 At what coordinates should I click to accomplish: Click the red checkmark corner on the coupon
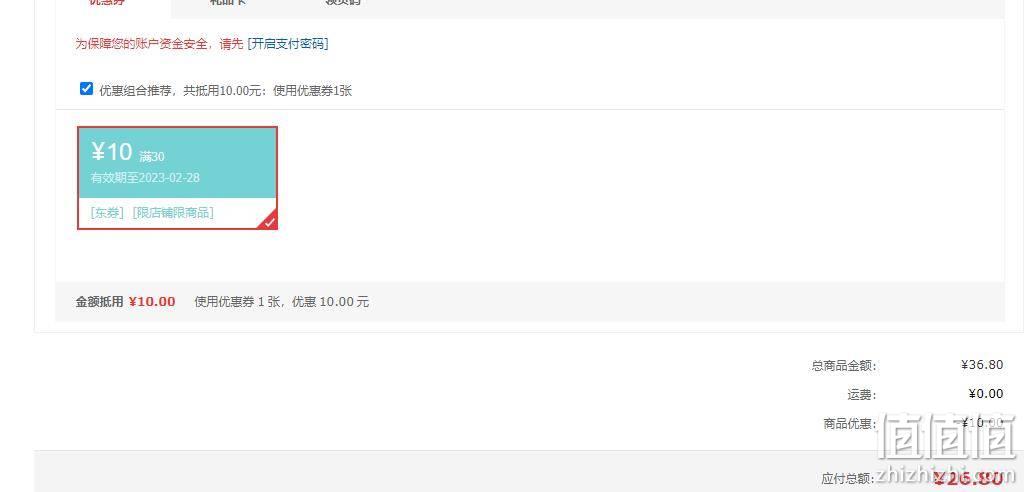pyautogui.click(x=271, y=223)
